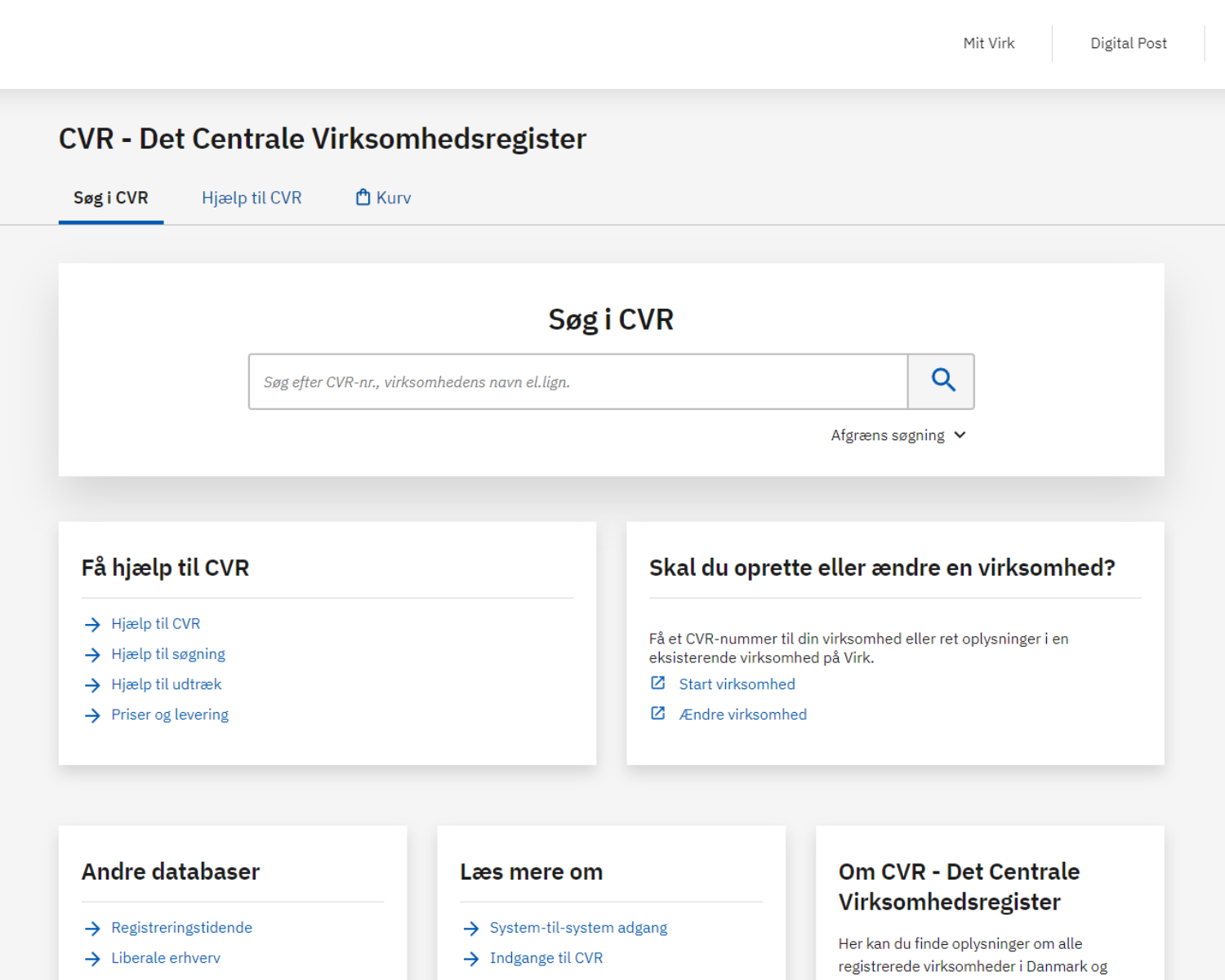Open Mit Virk in top navigation

point(988,43)
